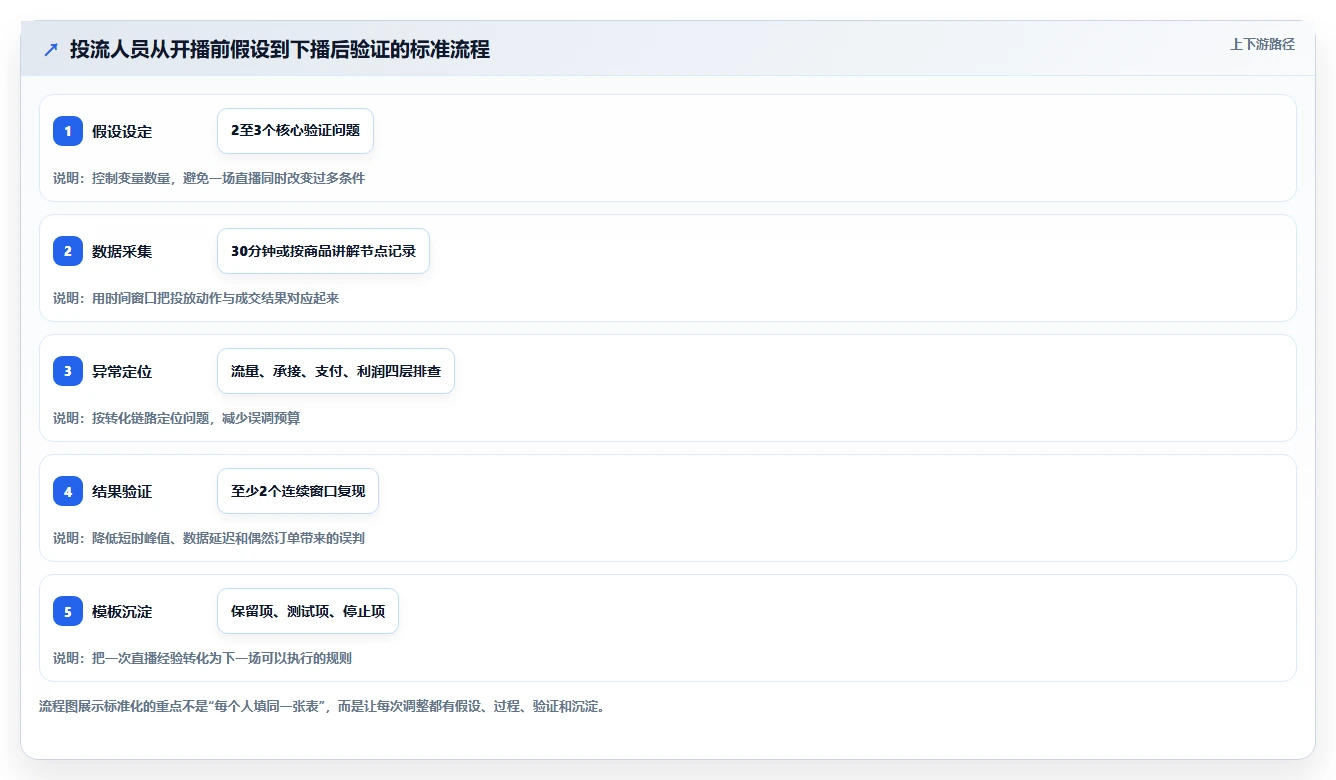
Task: Click the 至少2个连续窗口复现 chip
Action: tap(298, 491)
